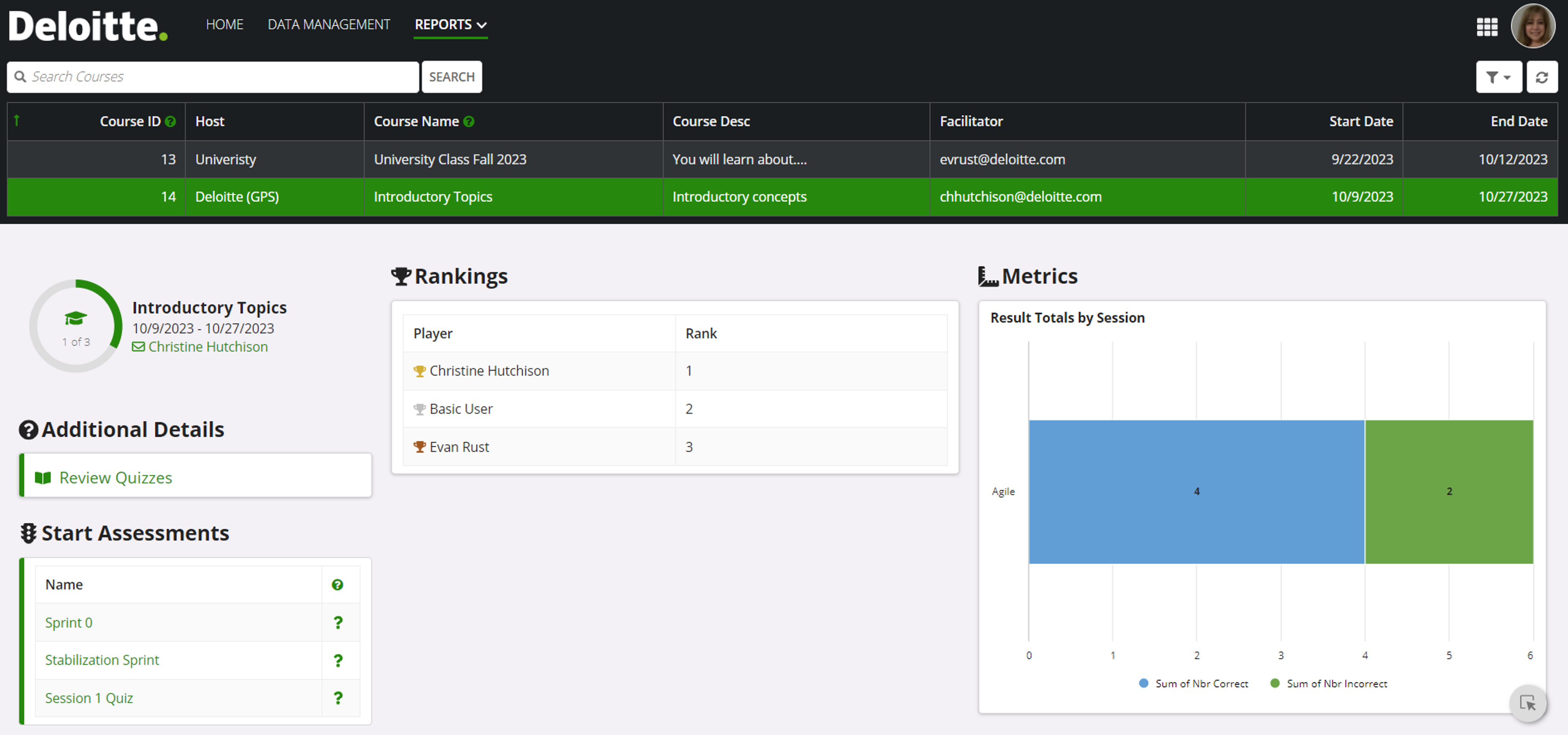Click the Course ID help icon
This screenshot has width=1568, height=735.
pos(170,121)
